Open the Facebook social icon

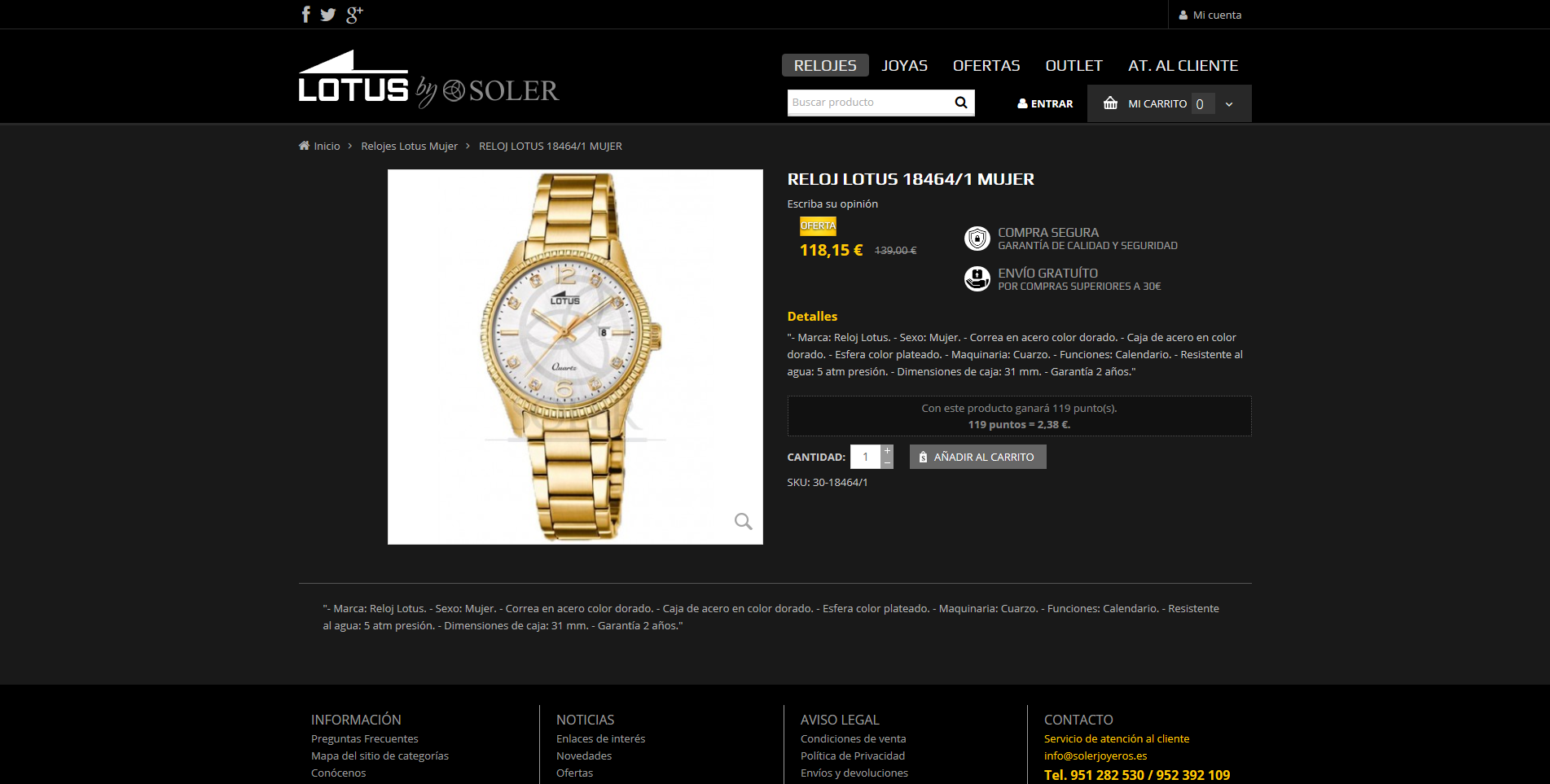click(305, 14)
